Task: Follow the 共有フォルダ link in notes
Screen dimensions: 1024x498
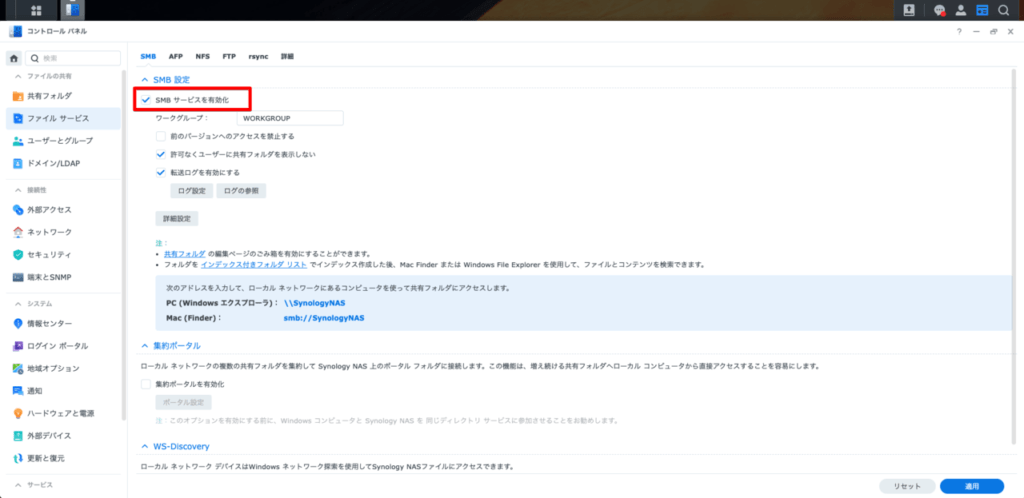Action: pyautogui.click(x=185, y=253)
